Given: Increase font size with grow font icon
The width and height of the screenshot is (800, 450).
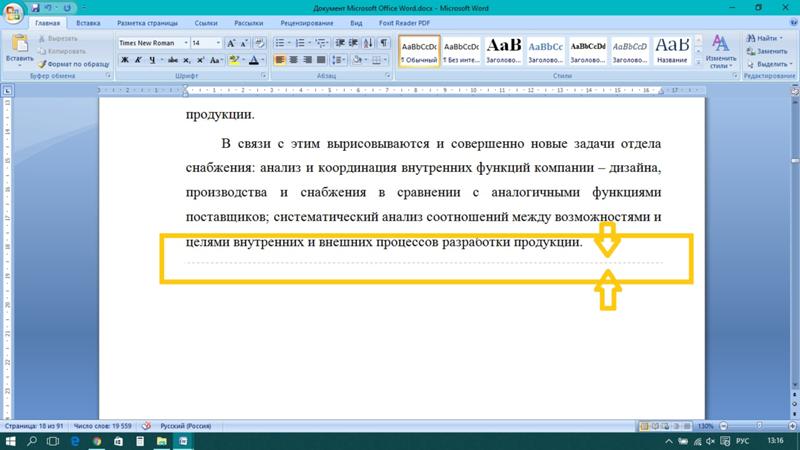Looking at the screenshot, I should pos(231,43).
